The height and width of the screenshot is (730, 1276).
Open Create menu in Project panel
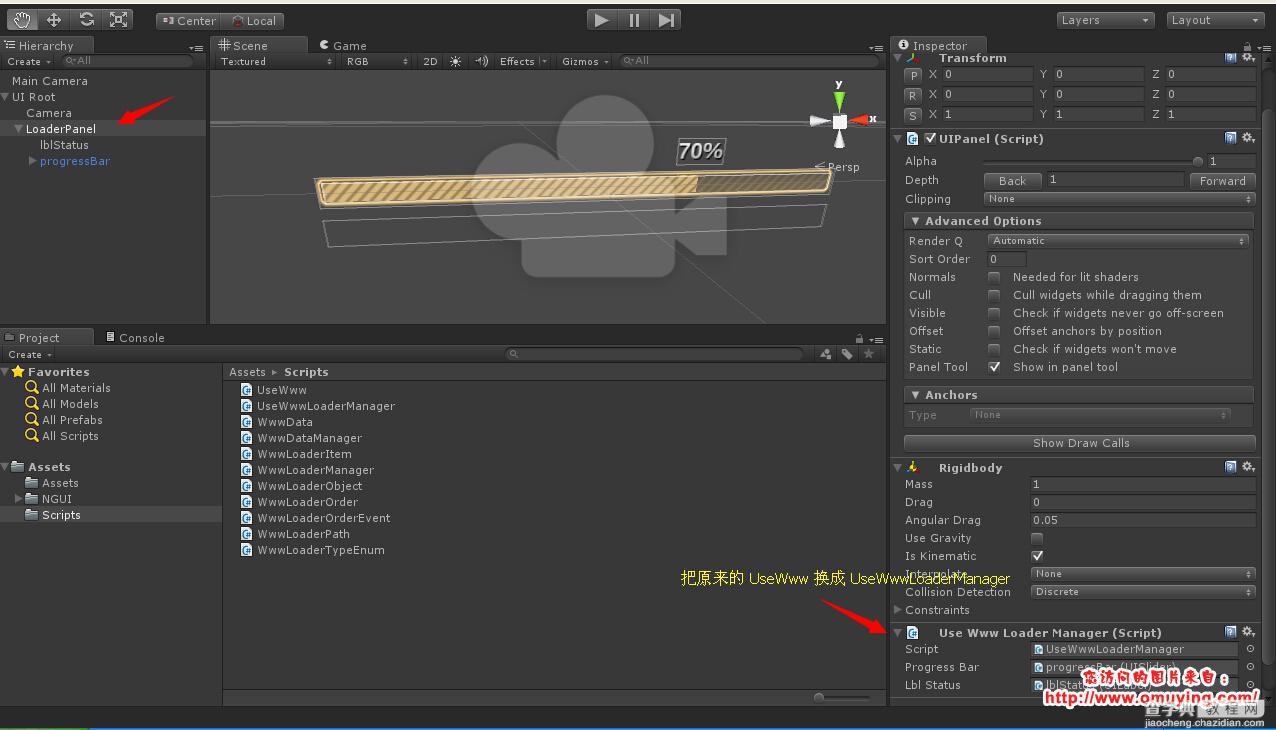(29, 354)
